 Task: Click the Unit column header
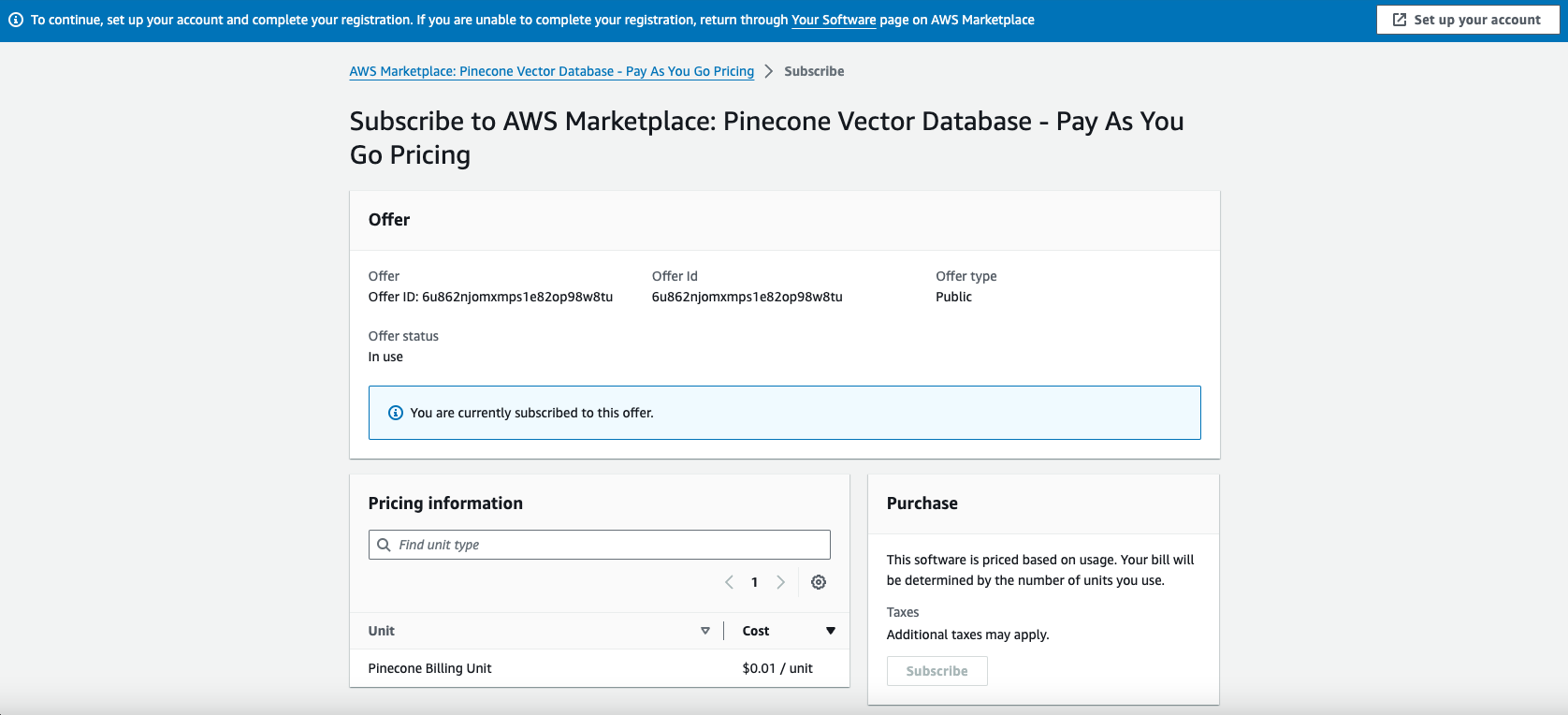coord(382,631)
